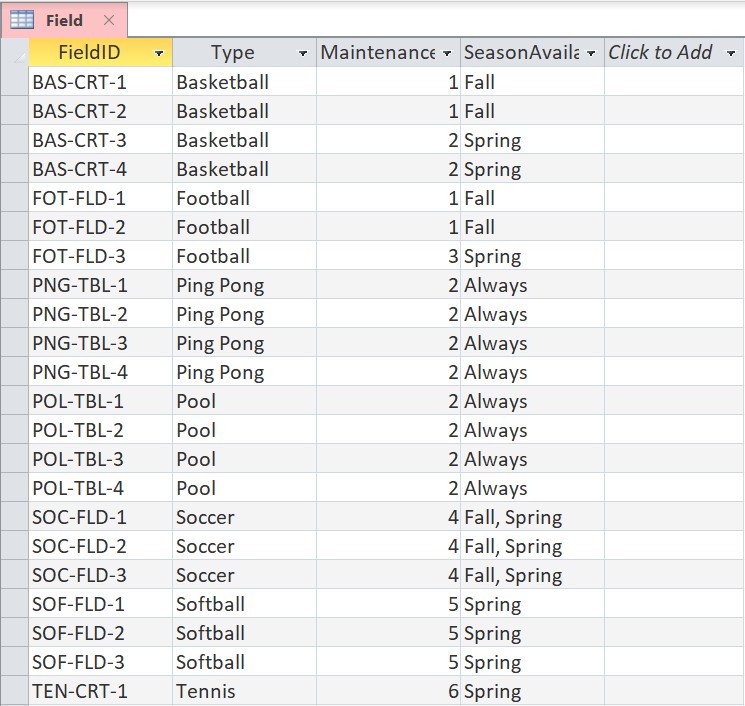Open the FieldID column filter dropdown
Screen dimensions: 745x706
coord(159,53)
